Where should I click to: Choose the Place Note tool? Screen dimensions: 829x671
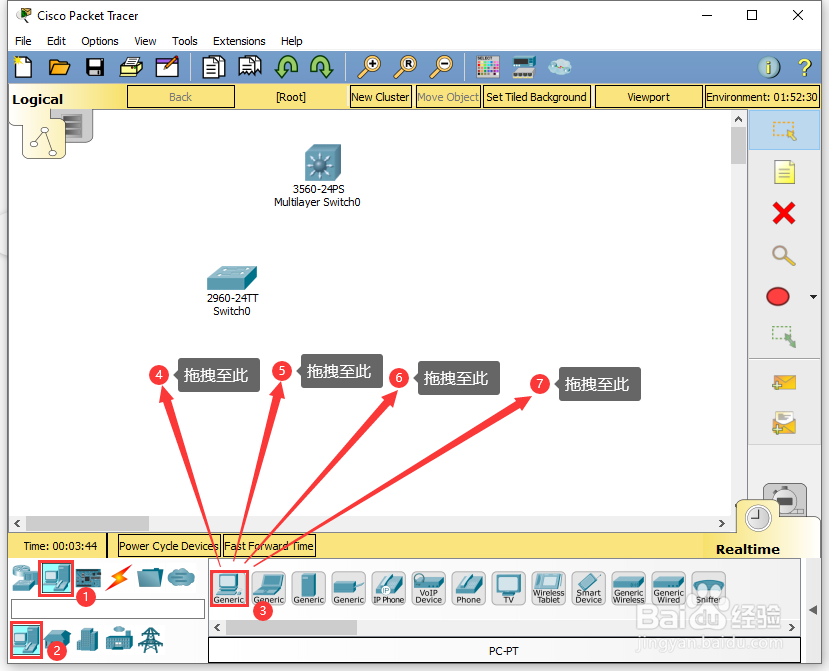[x=784, y=172]
